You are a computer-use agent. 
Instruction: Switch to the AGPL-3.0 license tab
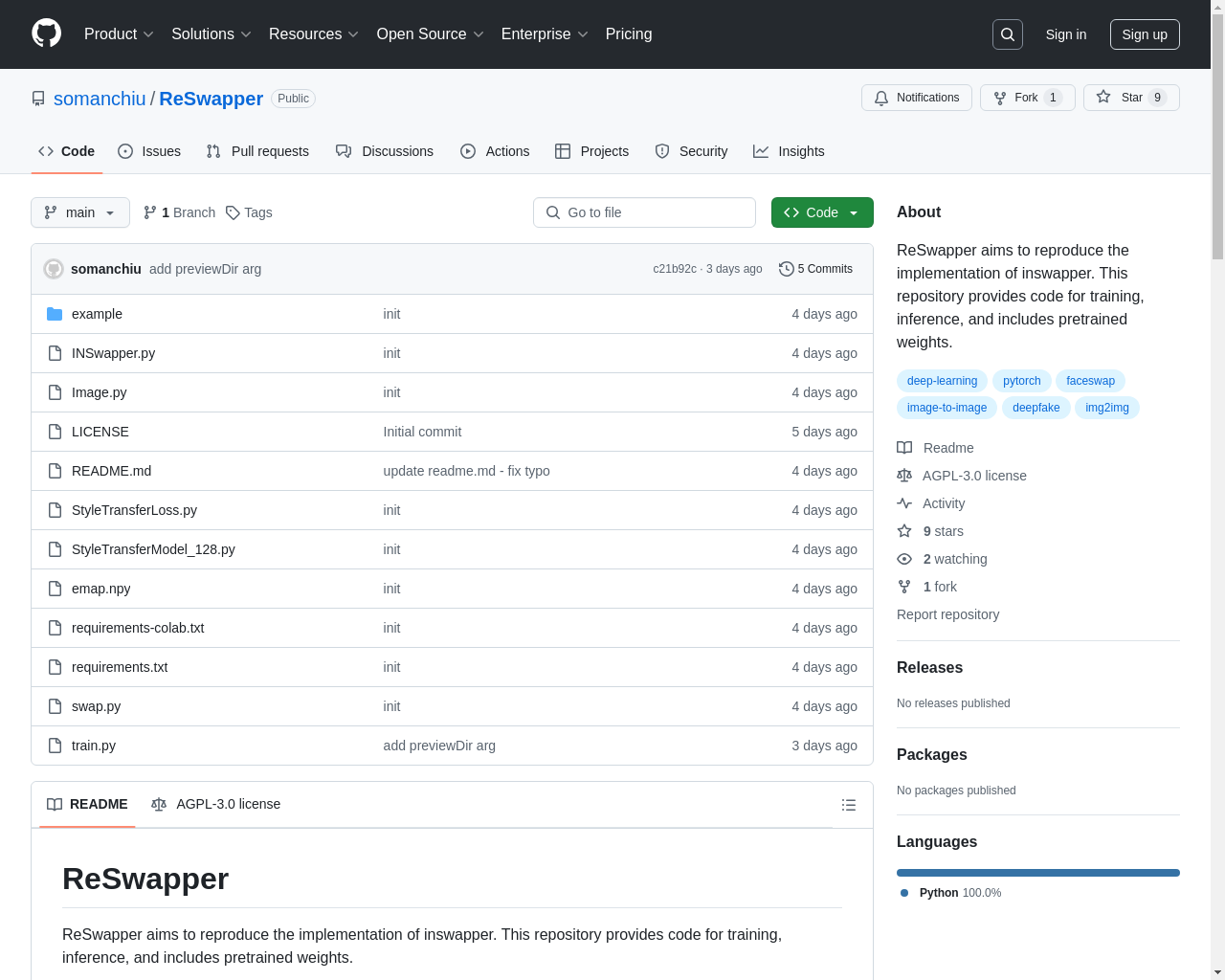[x=216, y=805]
